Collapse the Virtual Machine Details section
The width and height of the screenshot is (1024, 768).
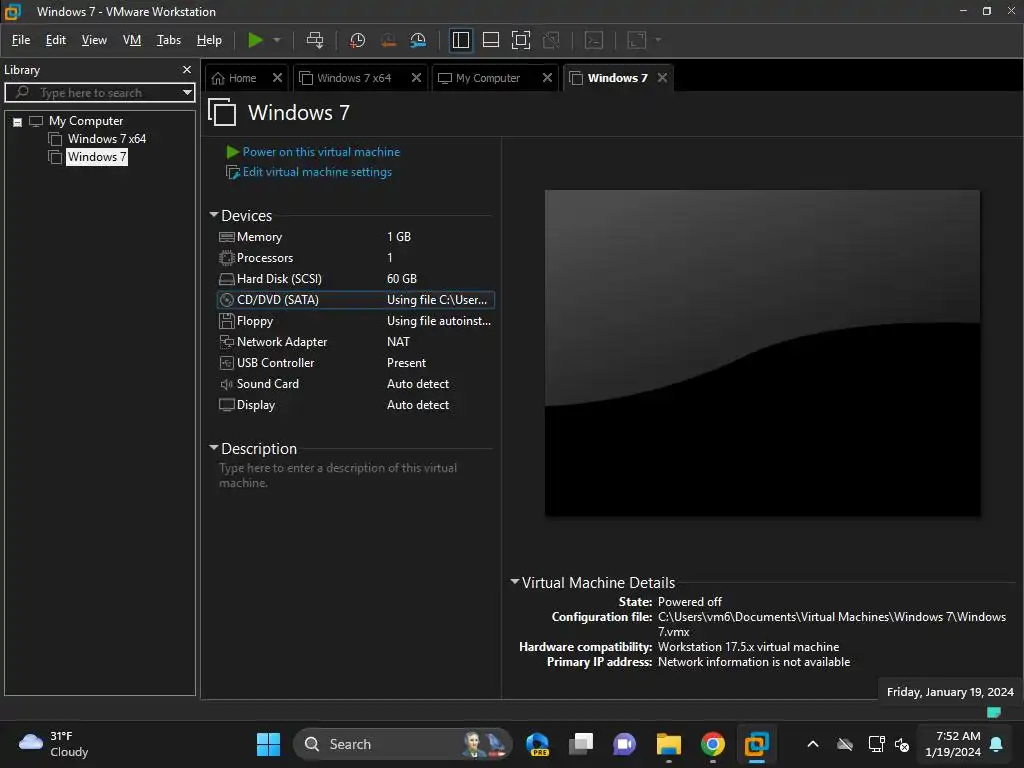[515, 581]
